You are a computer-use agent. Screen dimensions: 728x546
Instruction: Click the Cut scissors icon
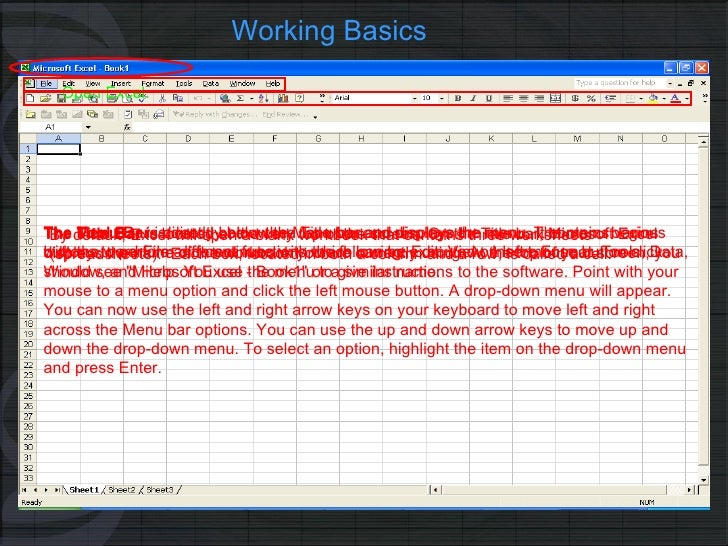(162, 98)
